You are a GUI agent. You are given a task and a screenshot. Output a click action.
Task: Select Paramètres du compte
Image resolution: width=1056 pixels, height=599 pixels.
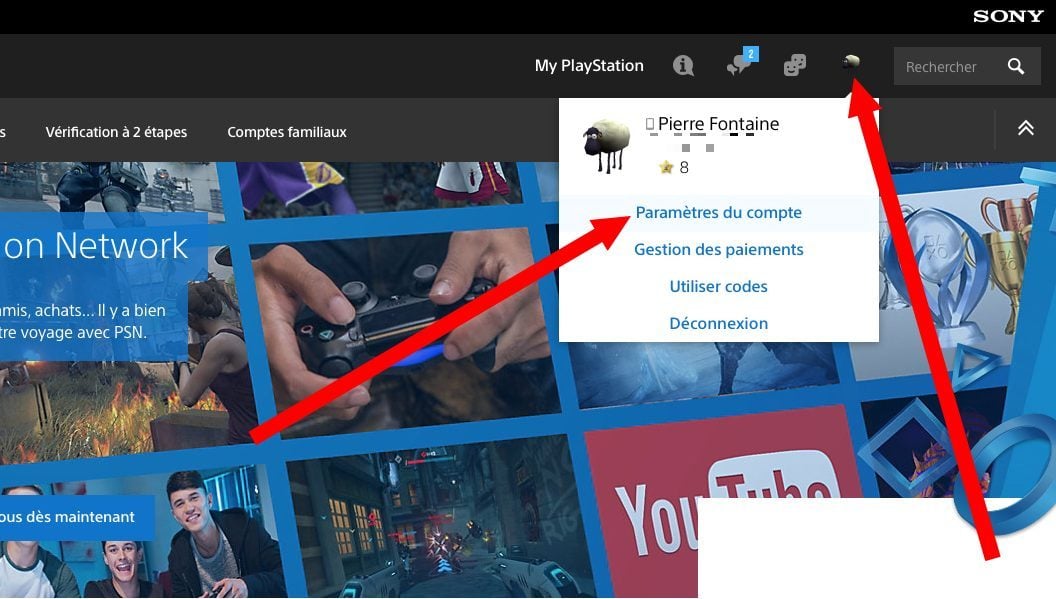point(719,212)
